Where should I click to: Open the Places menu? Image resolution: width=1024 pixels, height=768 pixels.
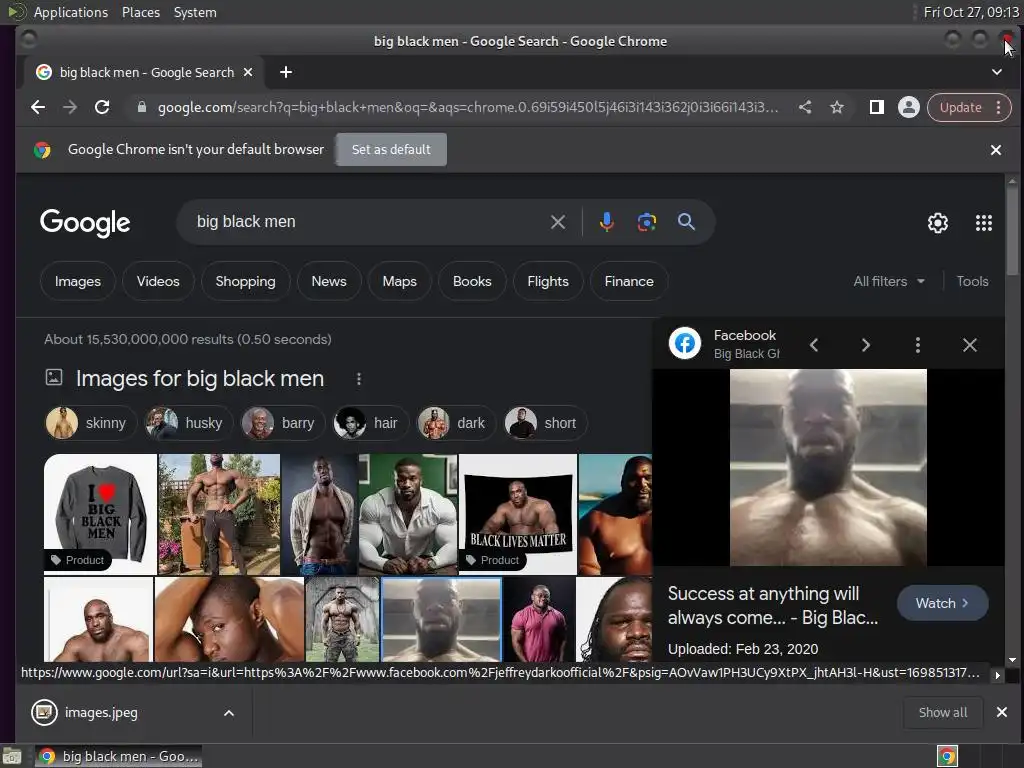point(140,12)
